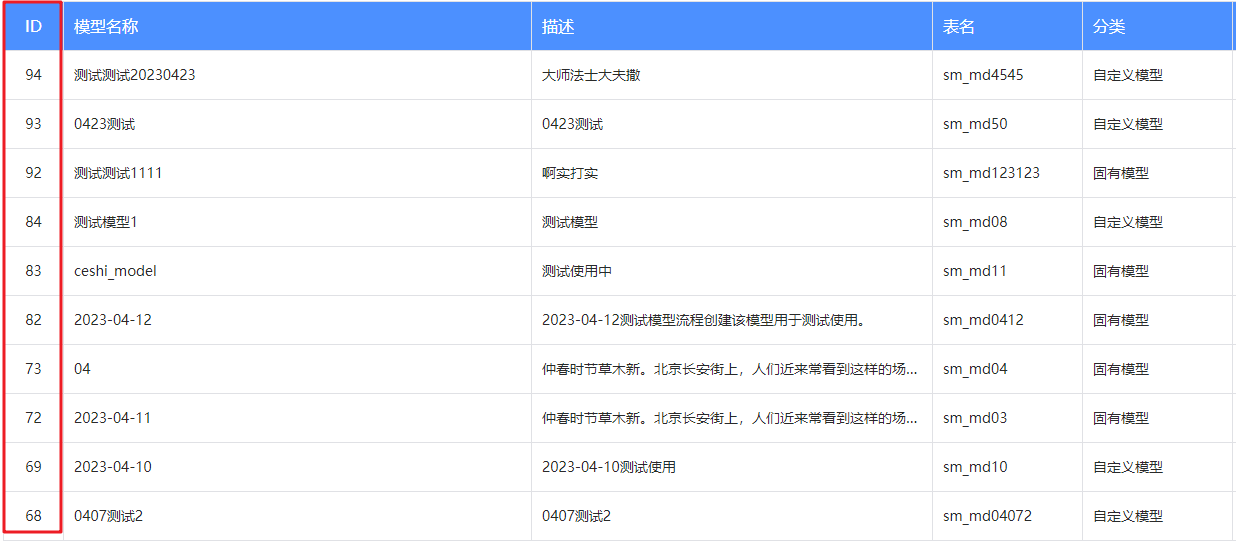Click model name 测试模型1
The image size is (1236, 541).
pos(106,222)
